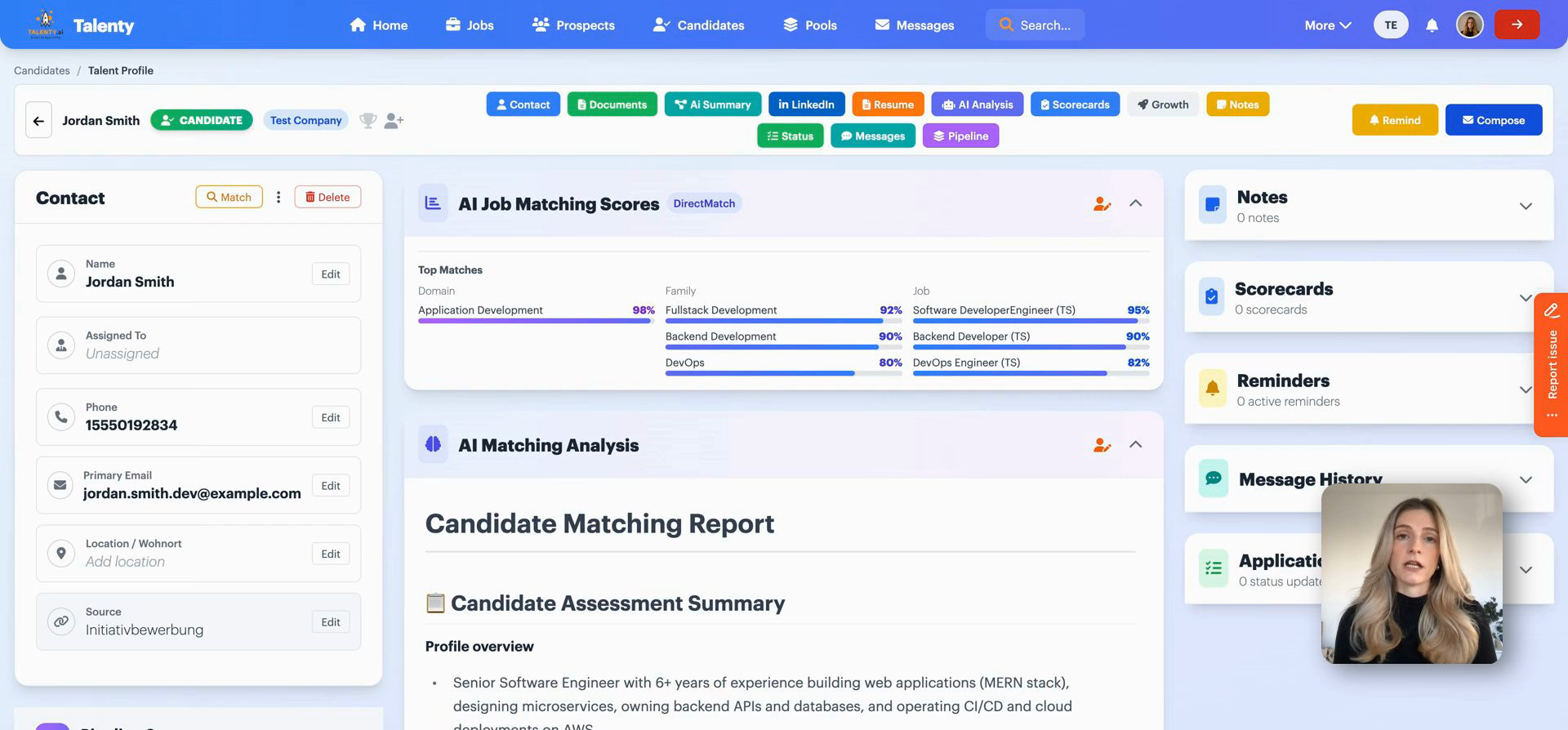1568x730 pixels.
Task: Click the pencil icon on Report issue tab
Action: click(x=1552, y=310)
